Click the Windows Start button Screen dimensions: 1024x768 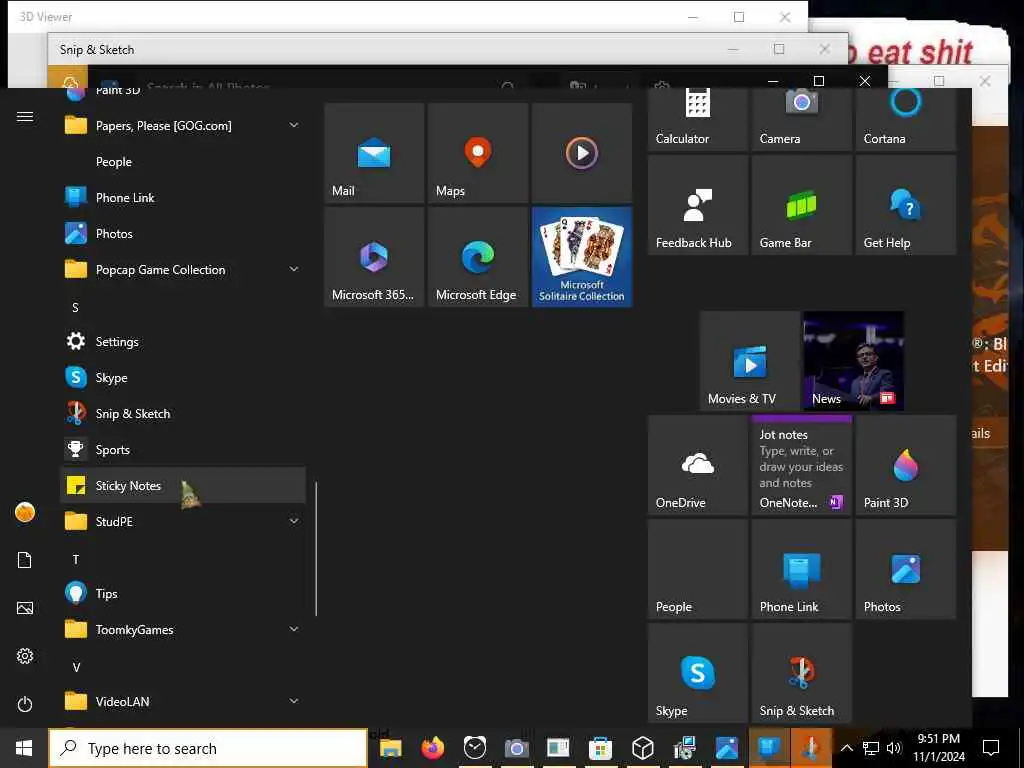tap(24, 748)
